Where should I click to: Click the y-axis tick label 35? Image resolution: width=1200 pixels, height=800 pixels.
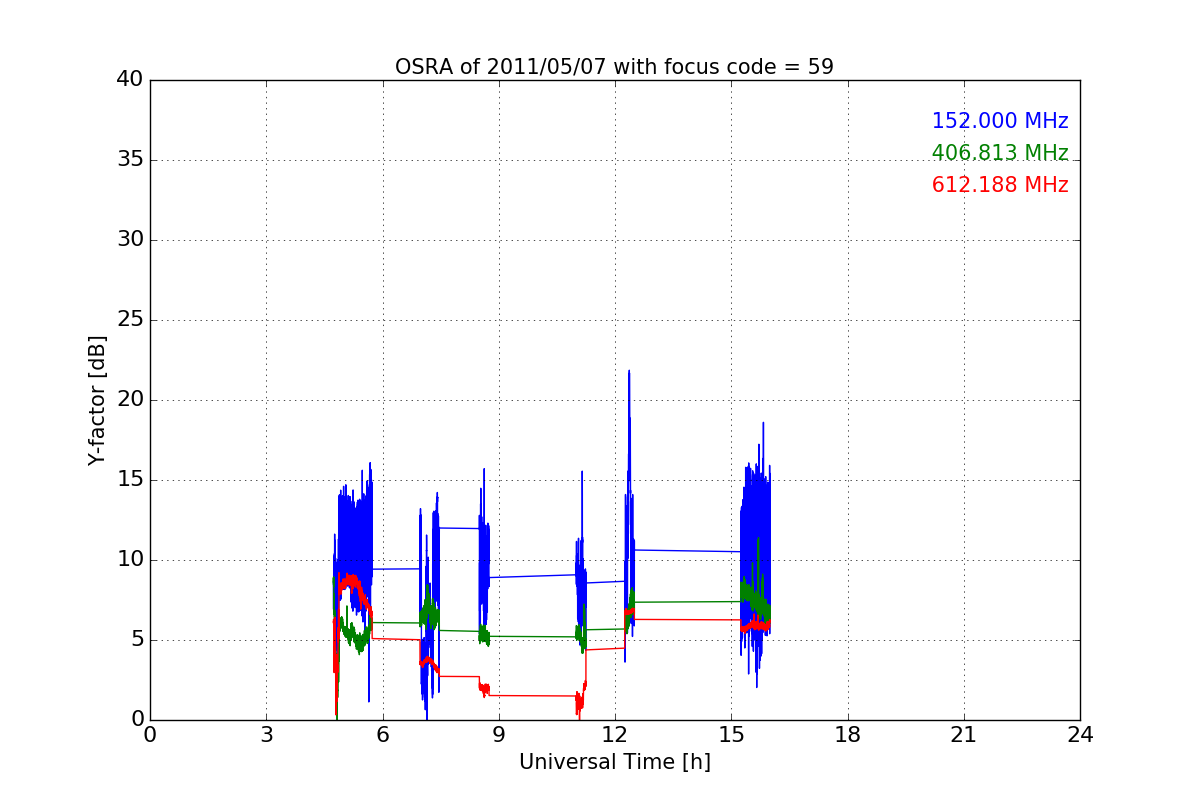(130, 160)
